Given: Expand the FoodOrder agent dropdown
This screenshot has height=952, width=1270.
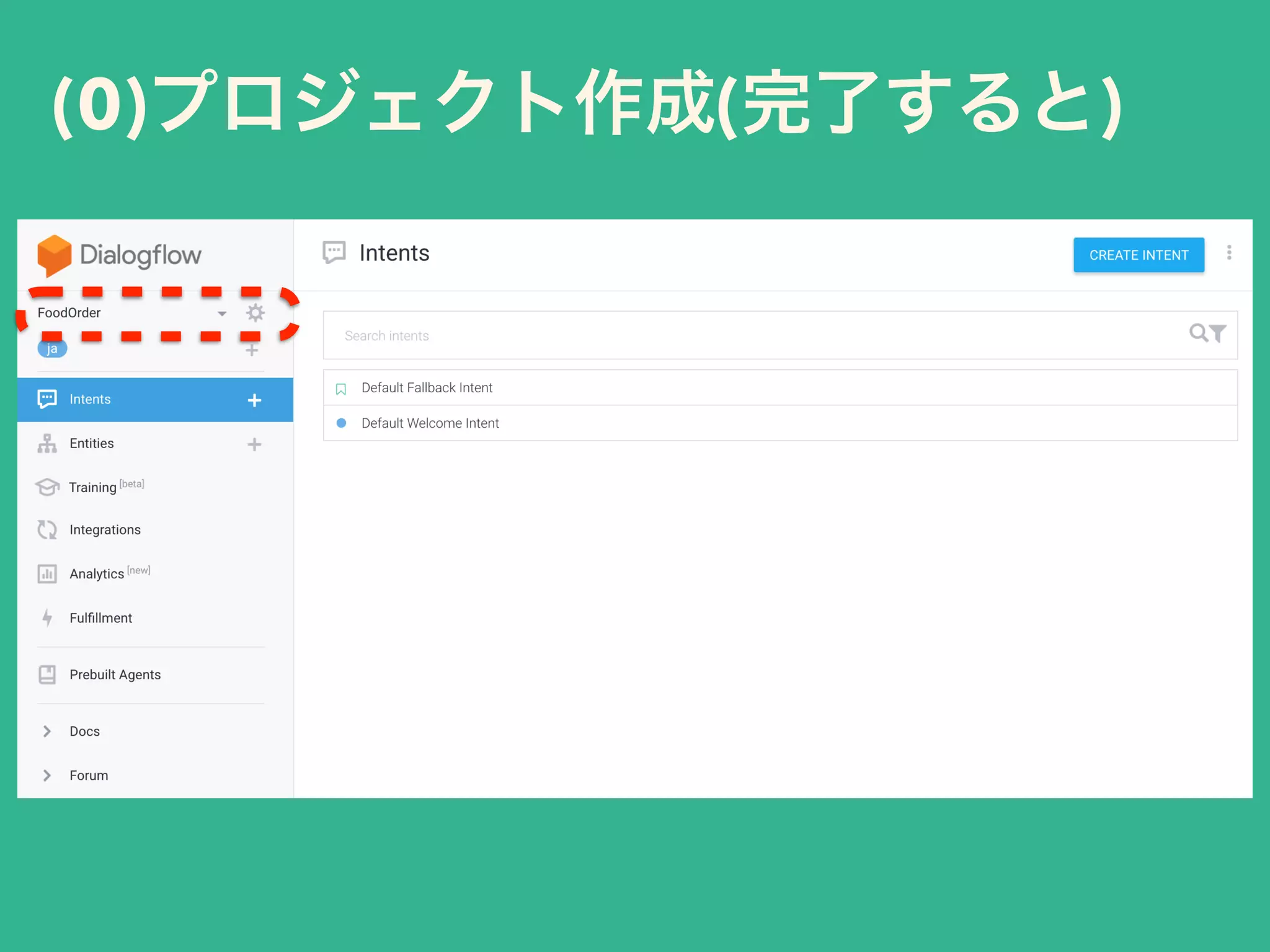Looking at the screenshot, I should 221,314.
